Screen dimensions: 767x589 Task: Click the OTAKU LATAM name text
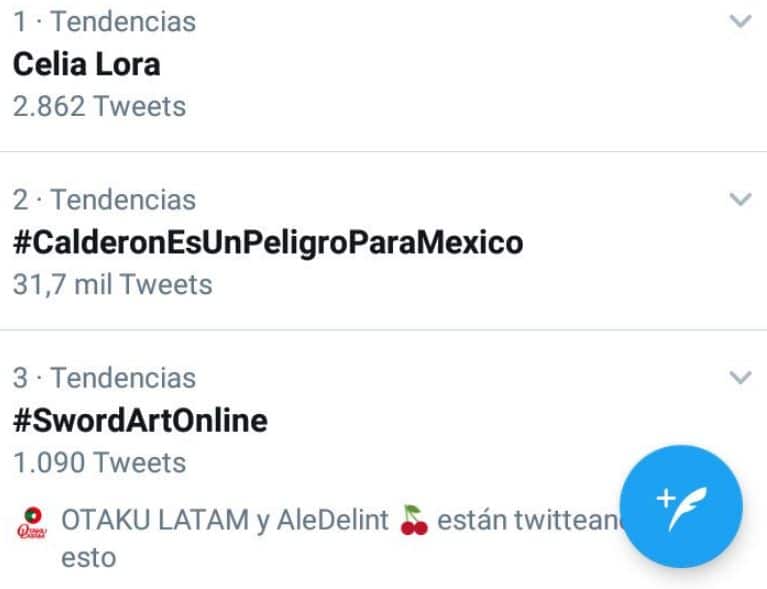coord(155,520)
